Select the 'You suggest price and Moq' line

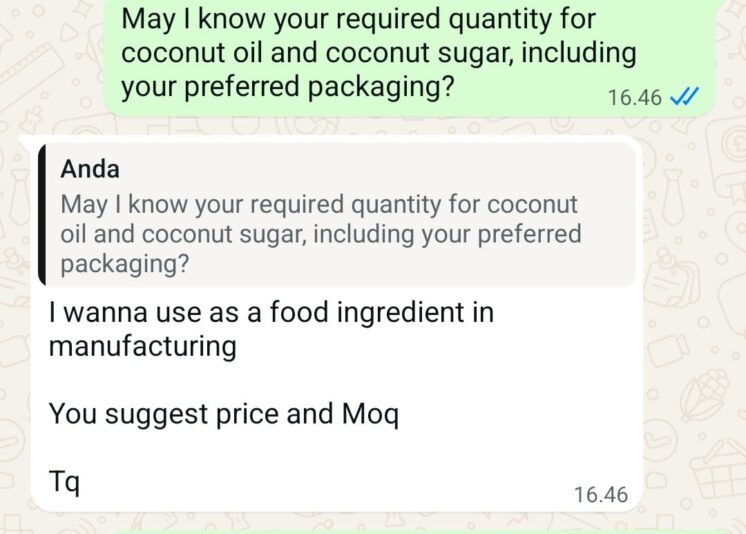tap(223, 413)
